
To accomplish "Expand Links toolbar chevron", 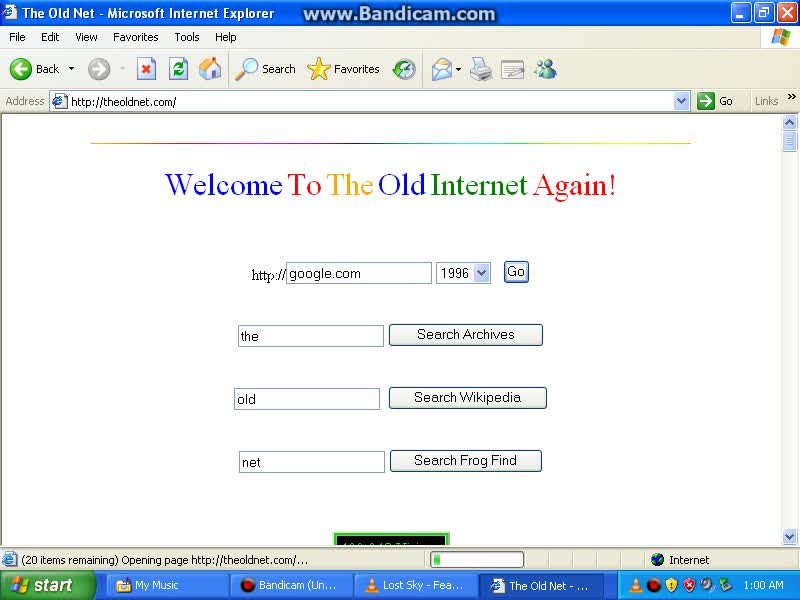I will [791, 97].
